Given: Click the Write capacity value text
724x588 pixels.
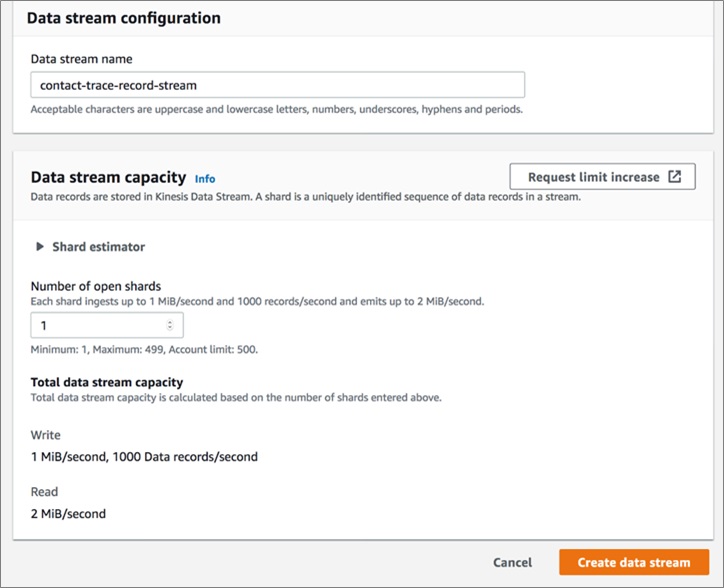Looking at the screenshot, I should click(x=144, y=457).
